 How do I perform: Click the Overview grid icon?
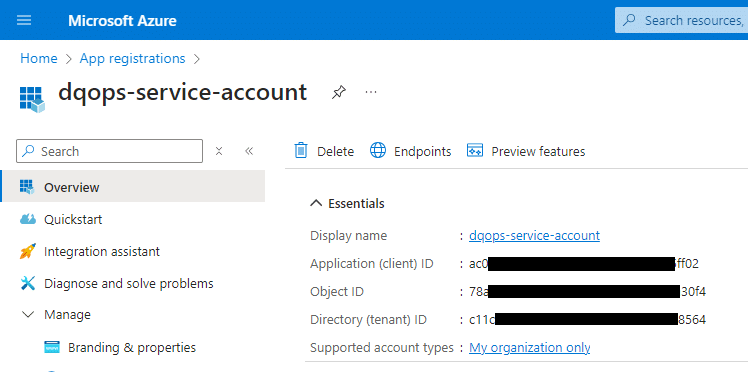pos(28,187)
